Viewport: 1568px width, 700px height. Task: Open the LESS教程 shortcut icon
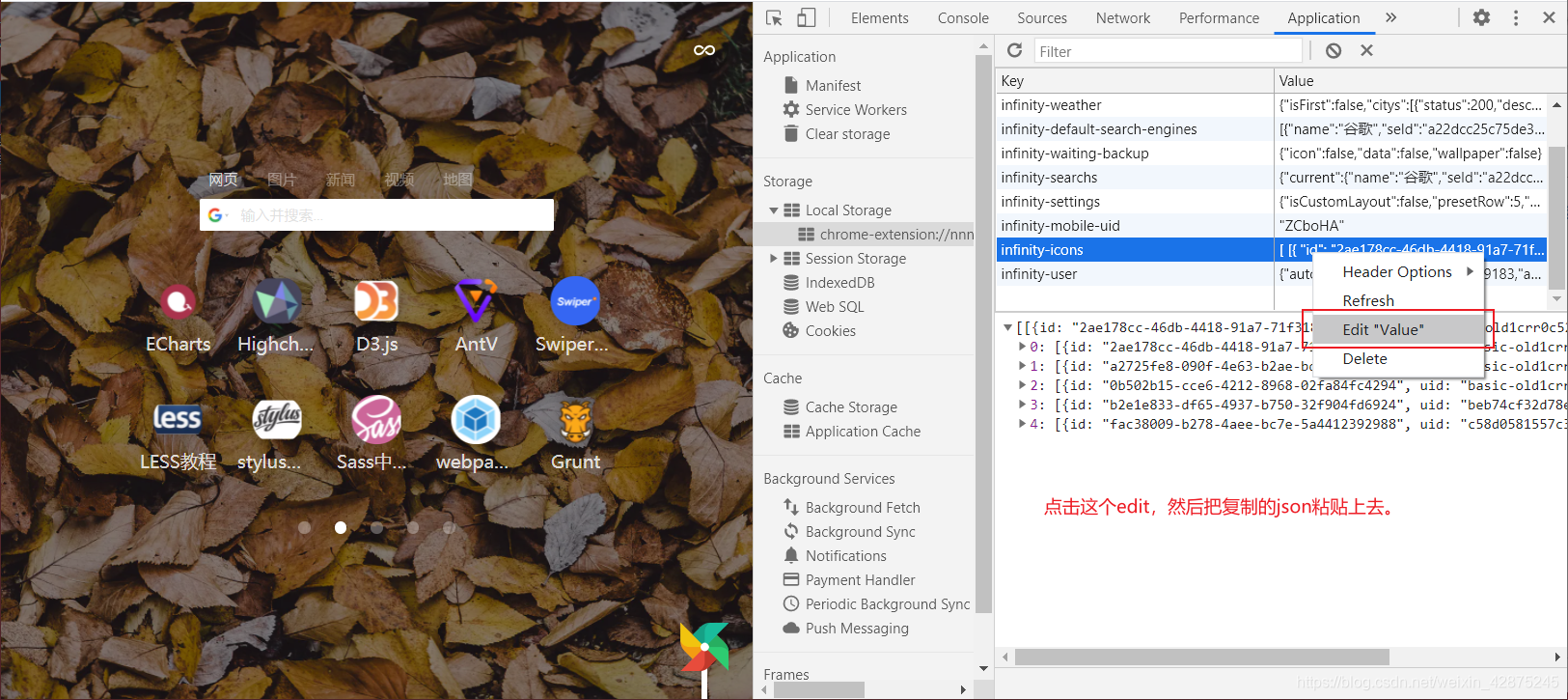178,419
